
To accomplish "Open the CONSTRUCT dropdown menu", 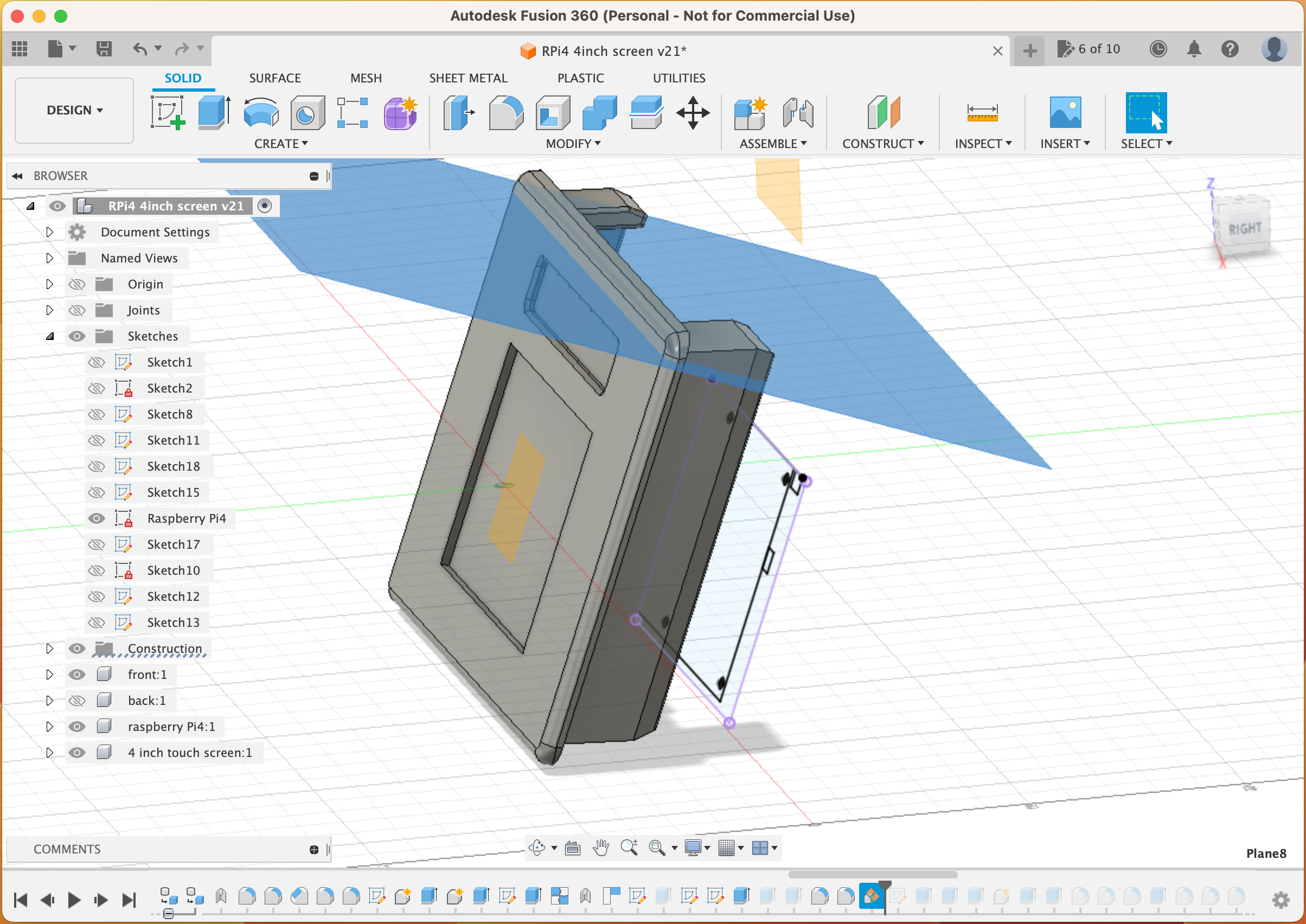I will pos(883,144).
